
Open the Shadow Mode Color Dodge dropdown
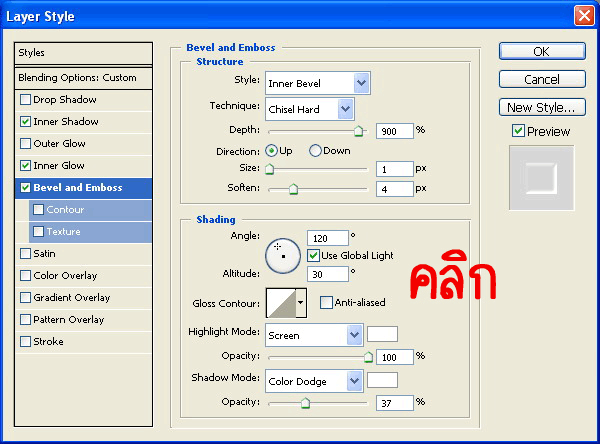click(313, 381)
